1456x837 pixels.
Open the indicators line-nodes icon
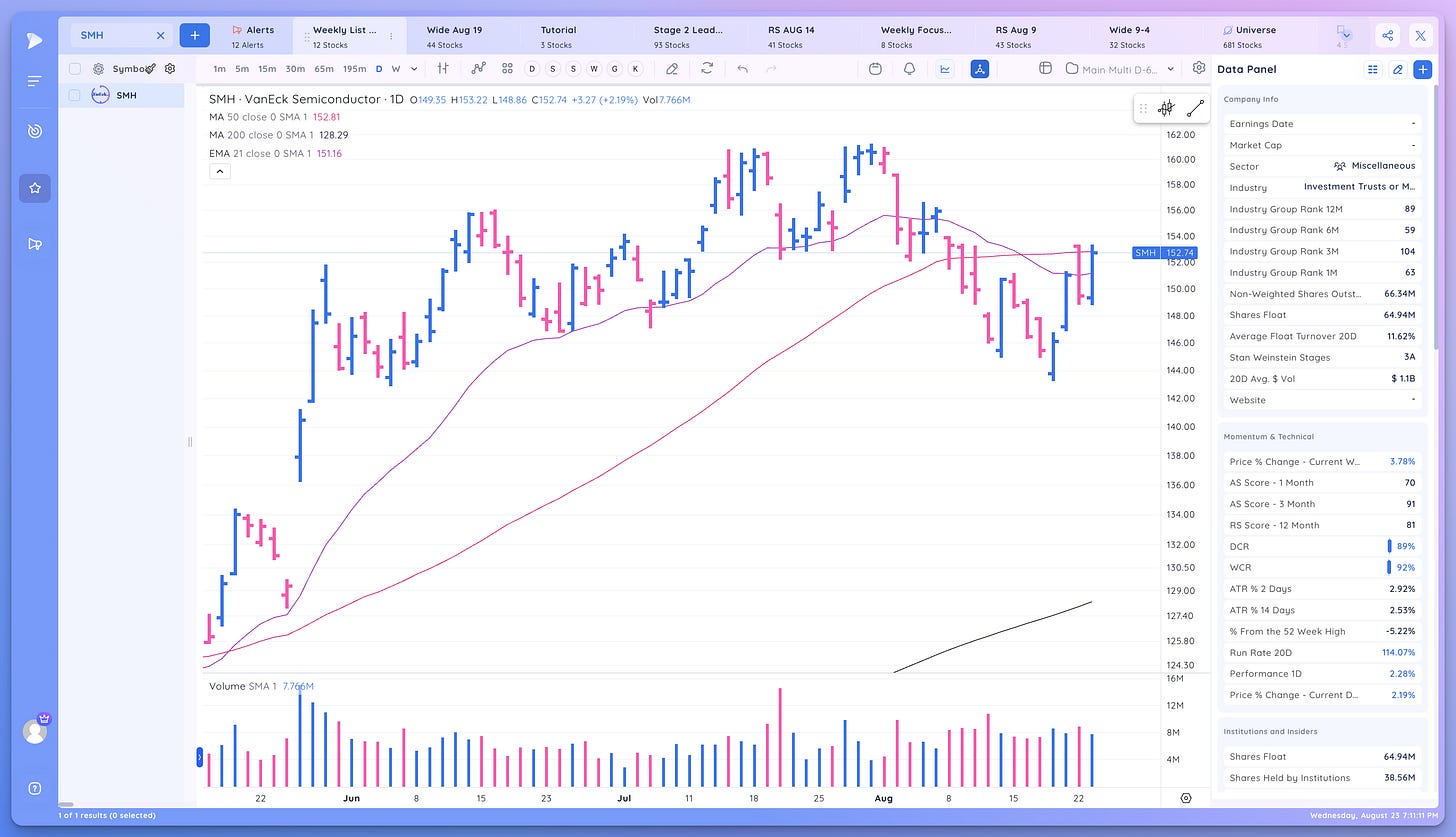point(479,69)
